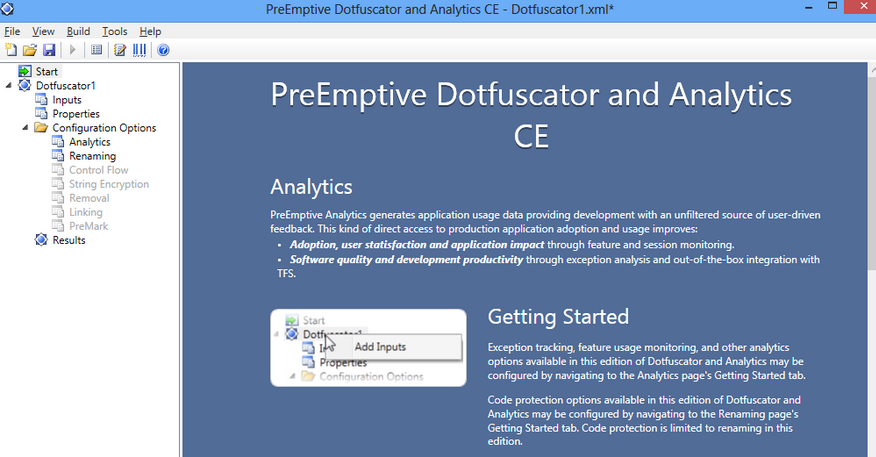Open the Properties page

pyautogui.click(x=76, y=113)
